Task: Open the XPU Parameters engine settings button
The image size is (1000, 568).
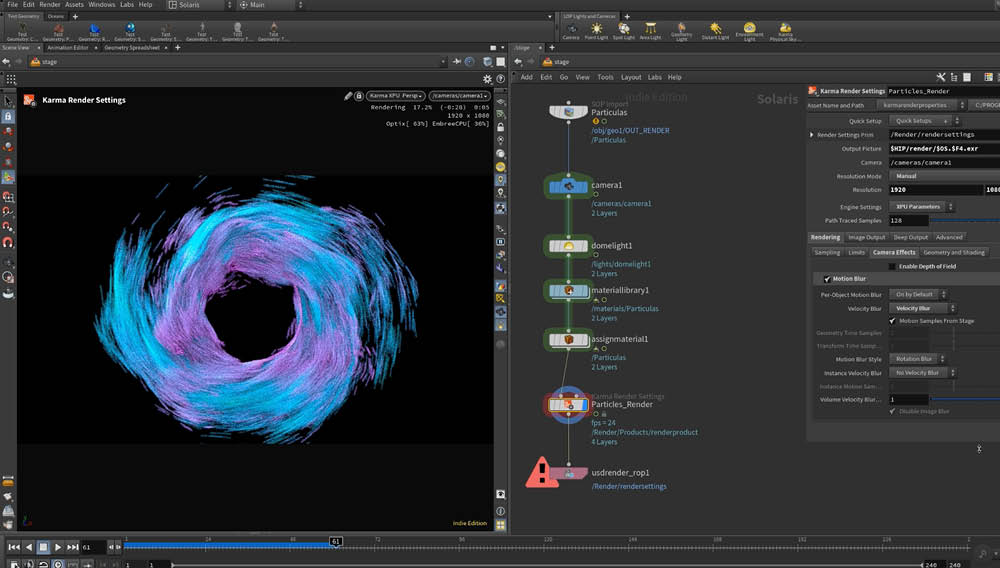Action: pos(918,207)
